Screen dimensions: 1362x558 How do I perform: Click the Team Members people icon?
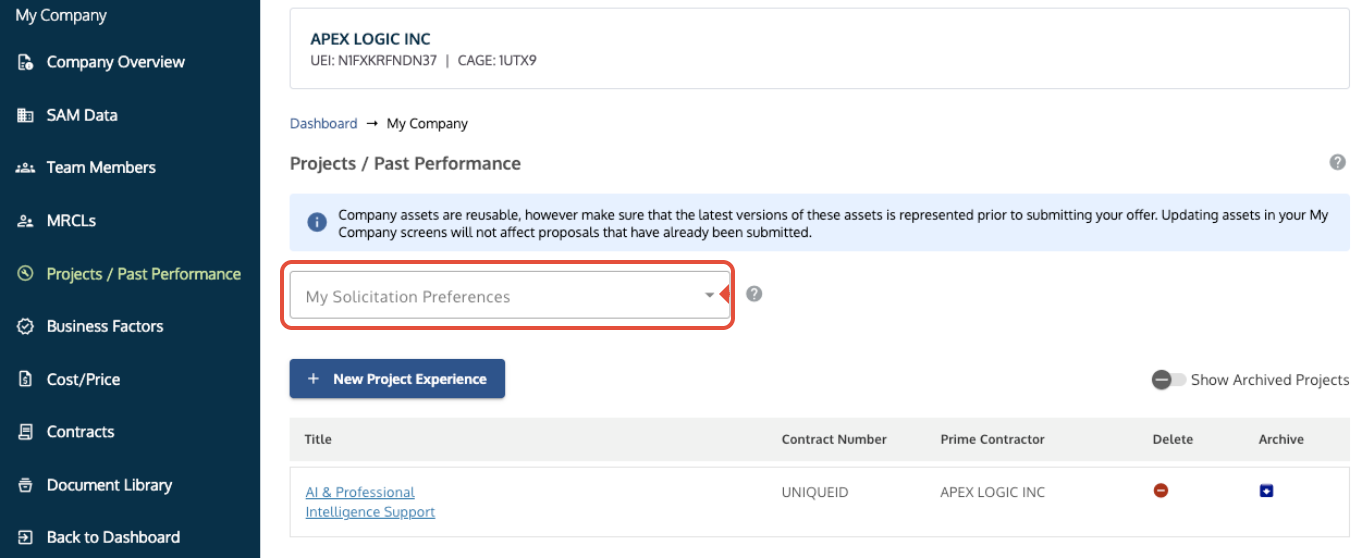point(26,168)
